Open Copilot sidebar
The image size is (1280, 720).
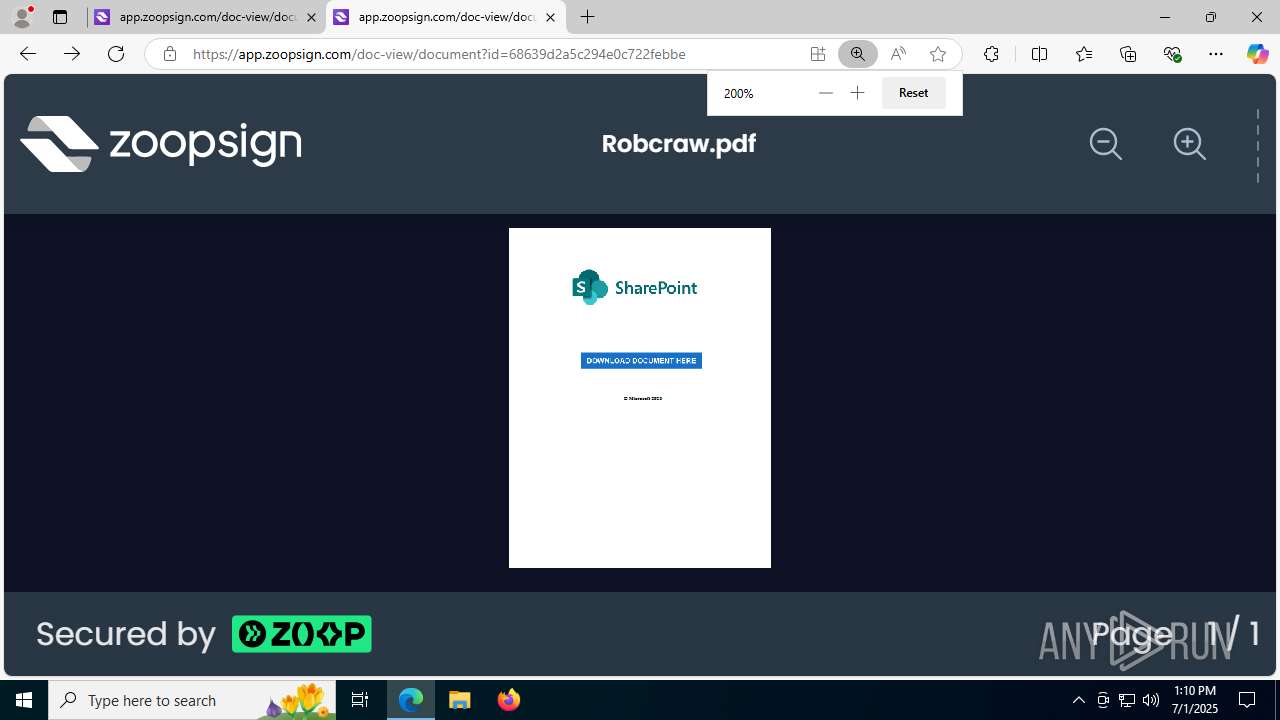point(1257,54)
